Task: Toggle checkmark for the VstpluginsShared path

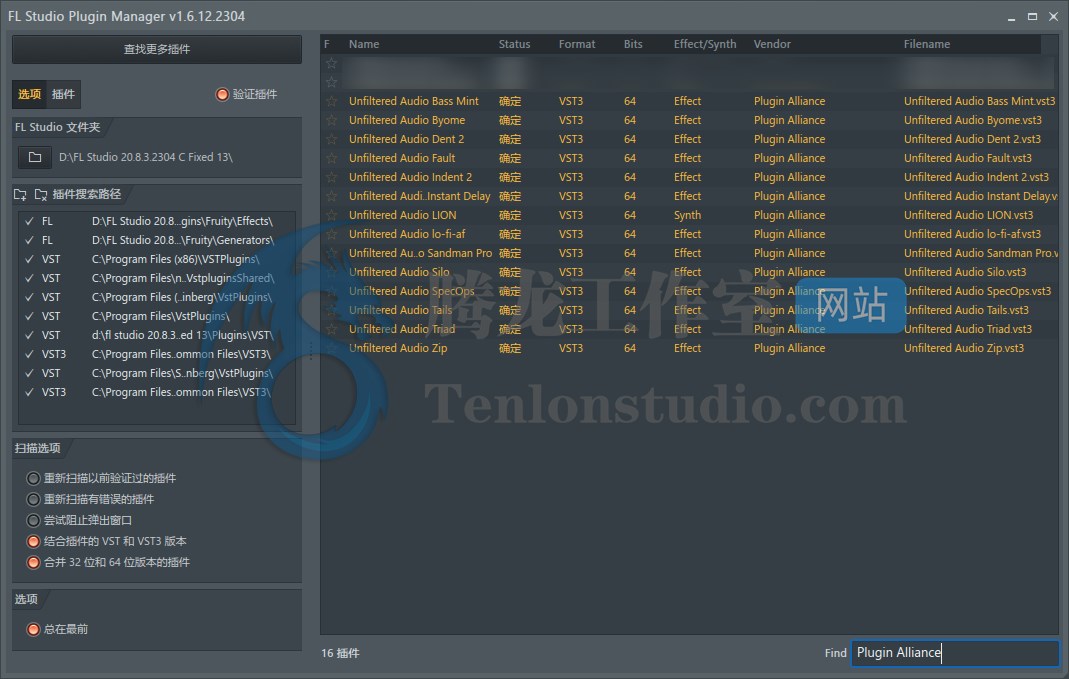Action: point(29,278)
